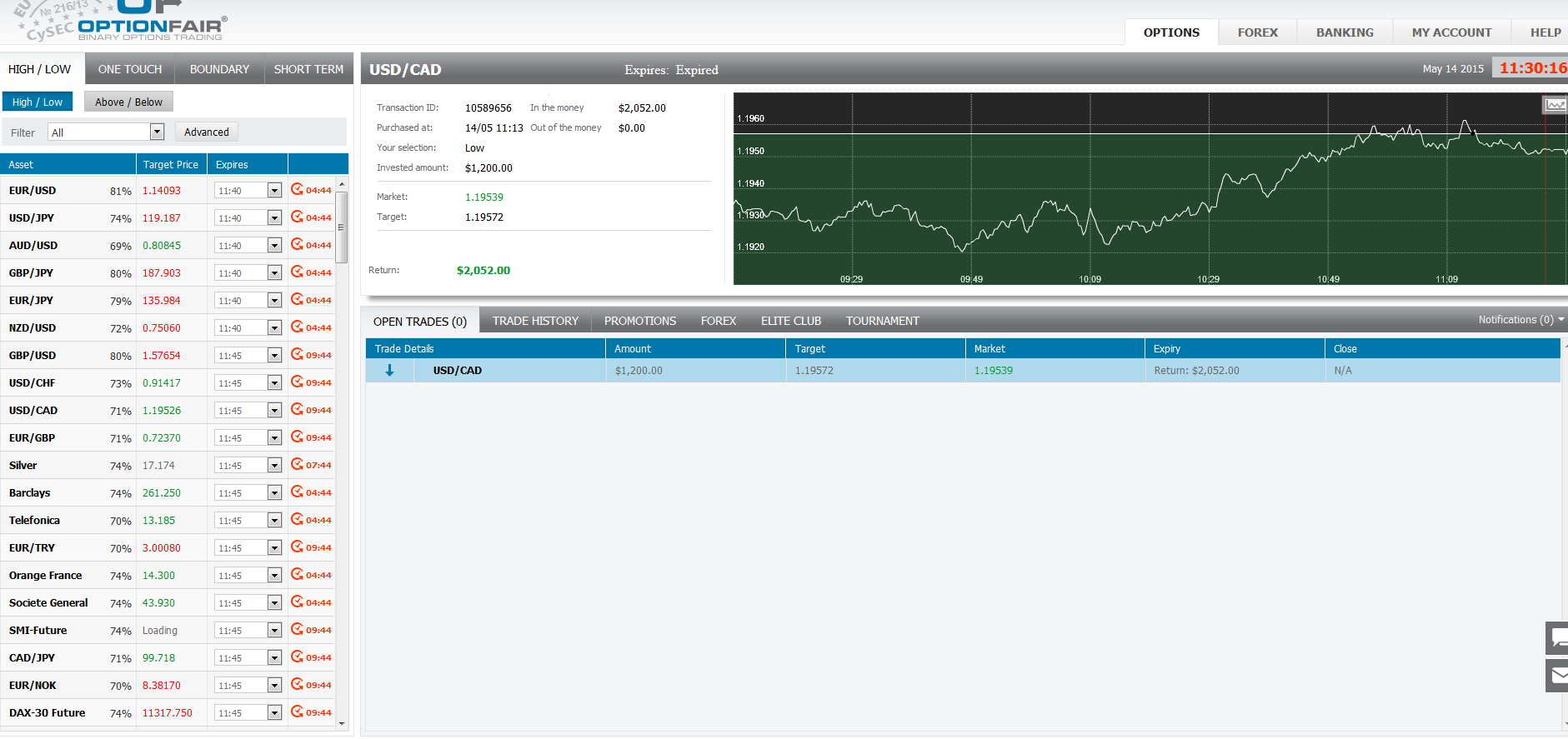This screenshot has width=1568, height=739.
Task: Select the High / Low mode toggle
Action: (x=38, y=102)
